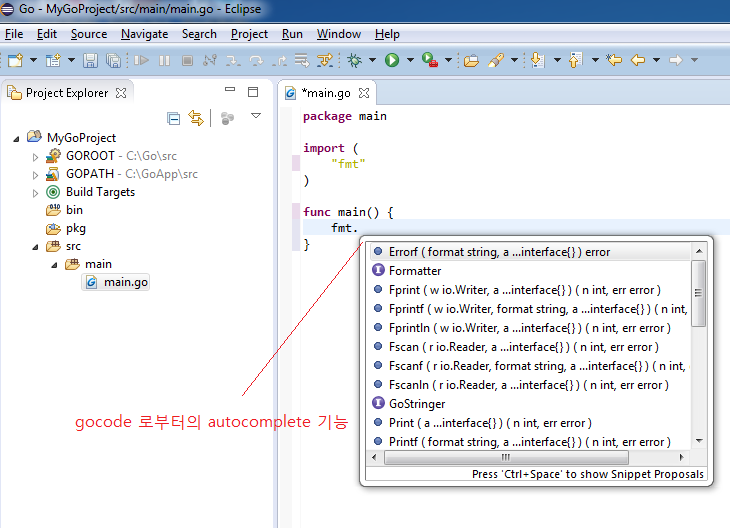
Task: Click the autocomplete horizontal scrollbar right arrow
Action: (x=682, y=457)
